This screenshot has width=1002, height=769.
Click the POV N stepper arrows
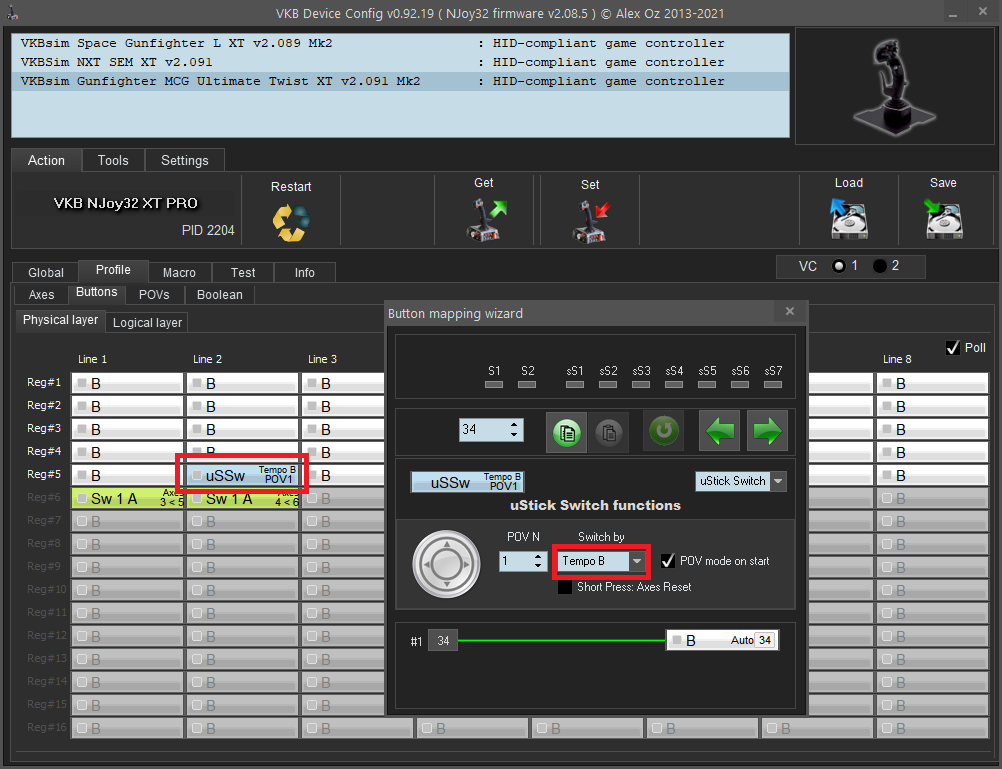click(x=538, y=561)
